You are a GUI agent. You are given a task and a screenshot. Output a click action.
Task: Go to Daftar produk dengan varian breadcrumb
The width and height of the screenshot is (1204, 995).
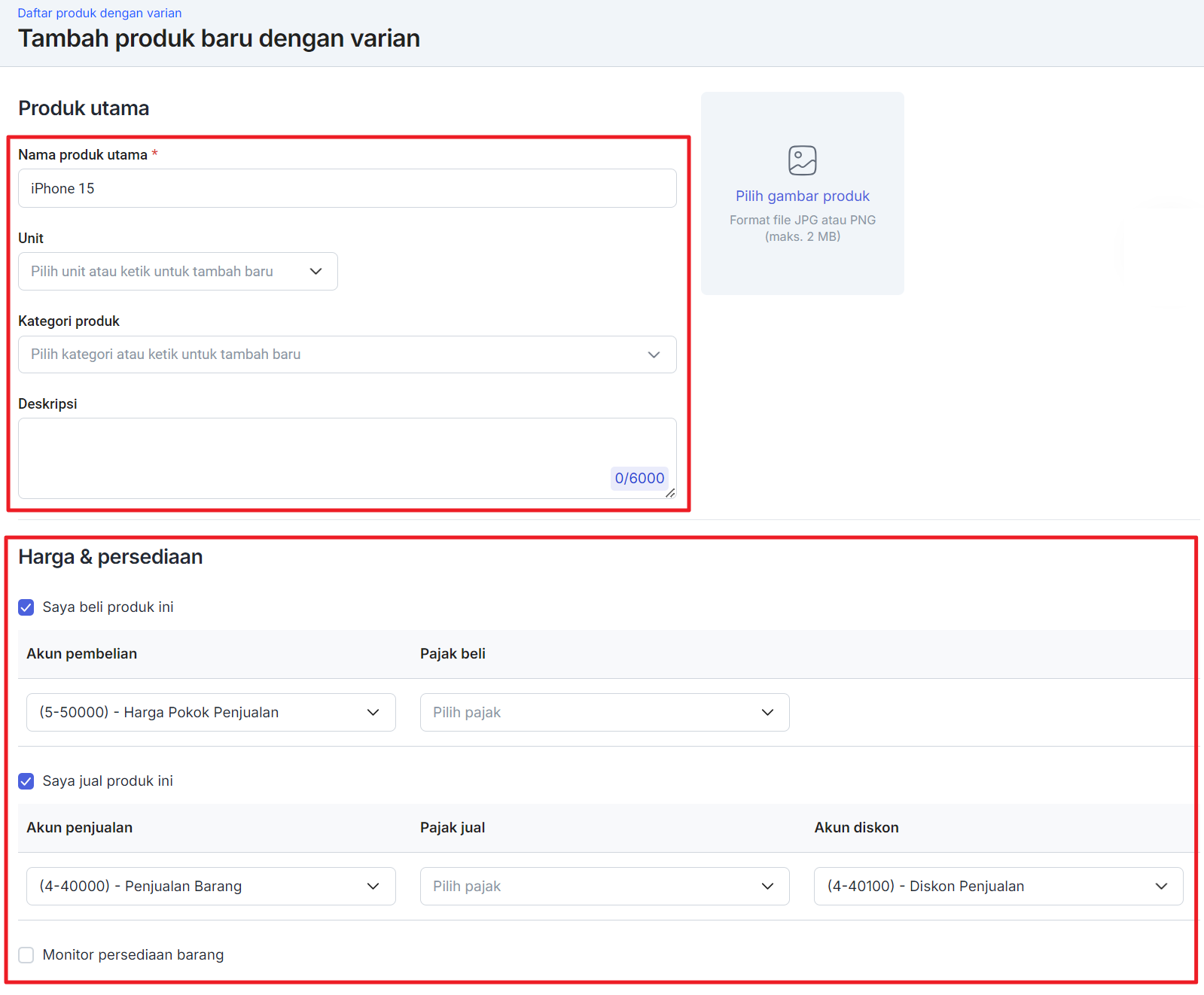coord(99,13)
